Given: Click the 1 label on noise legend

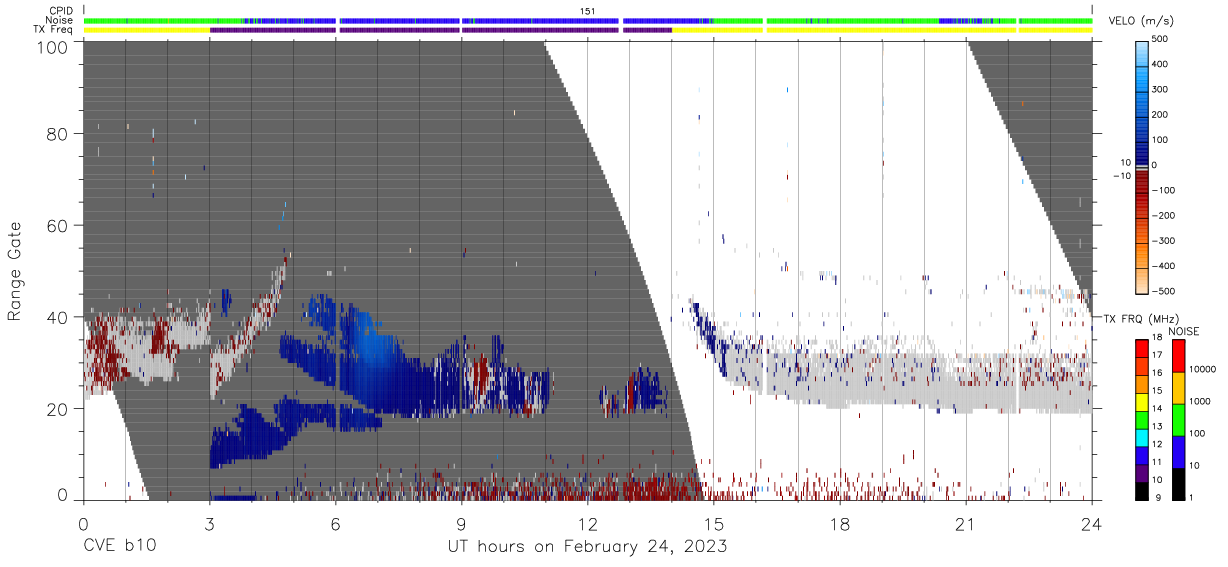Looking at the screenshot, I should 1192,497.
